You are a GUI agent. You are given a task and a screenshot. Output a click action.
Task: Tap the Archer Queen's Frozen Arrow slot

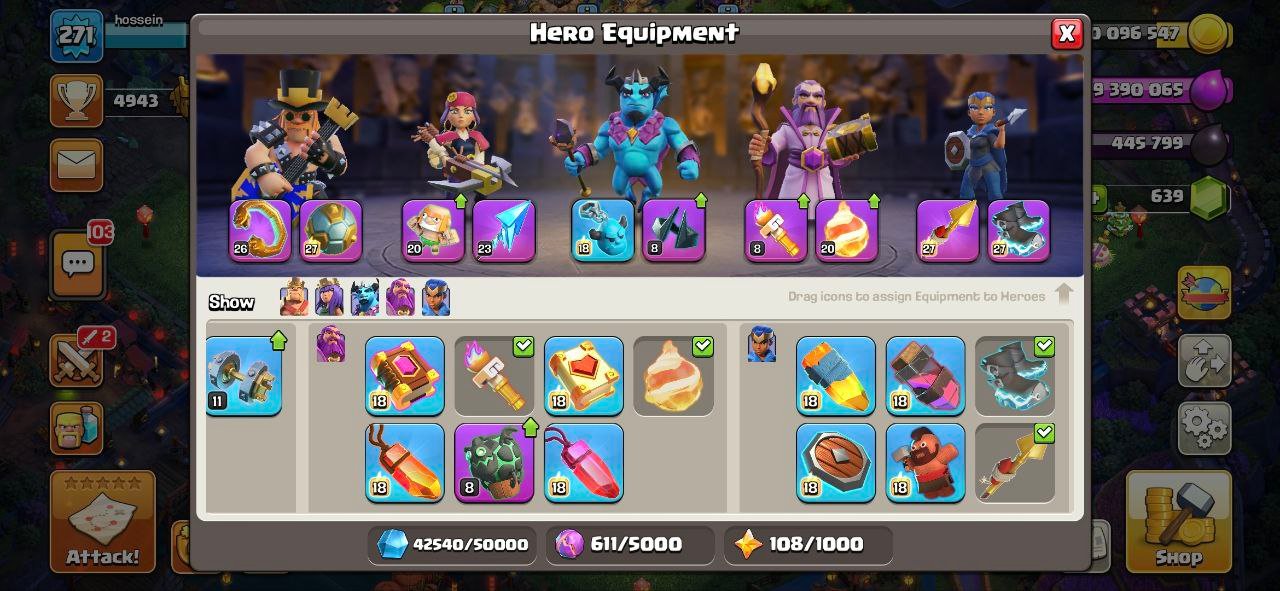504,231
